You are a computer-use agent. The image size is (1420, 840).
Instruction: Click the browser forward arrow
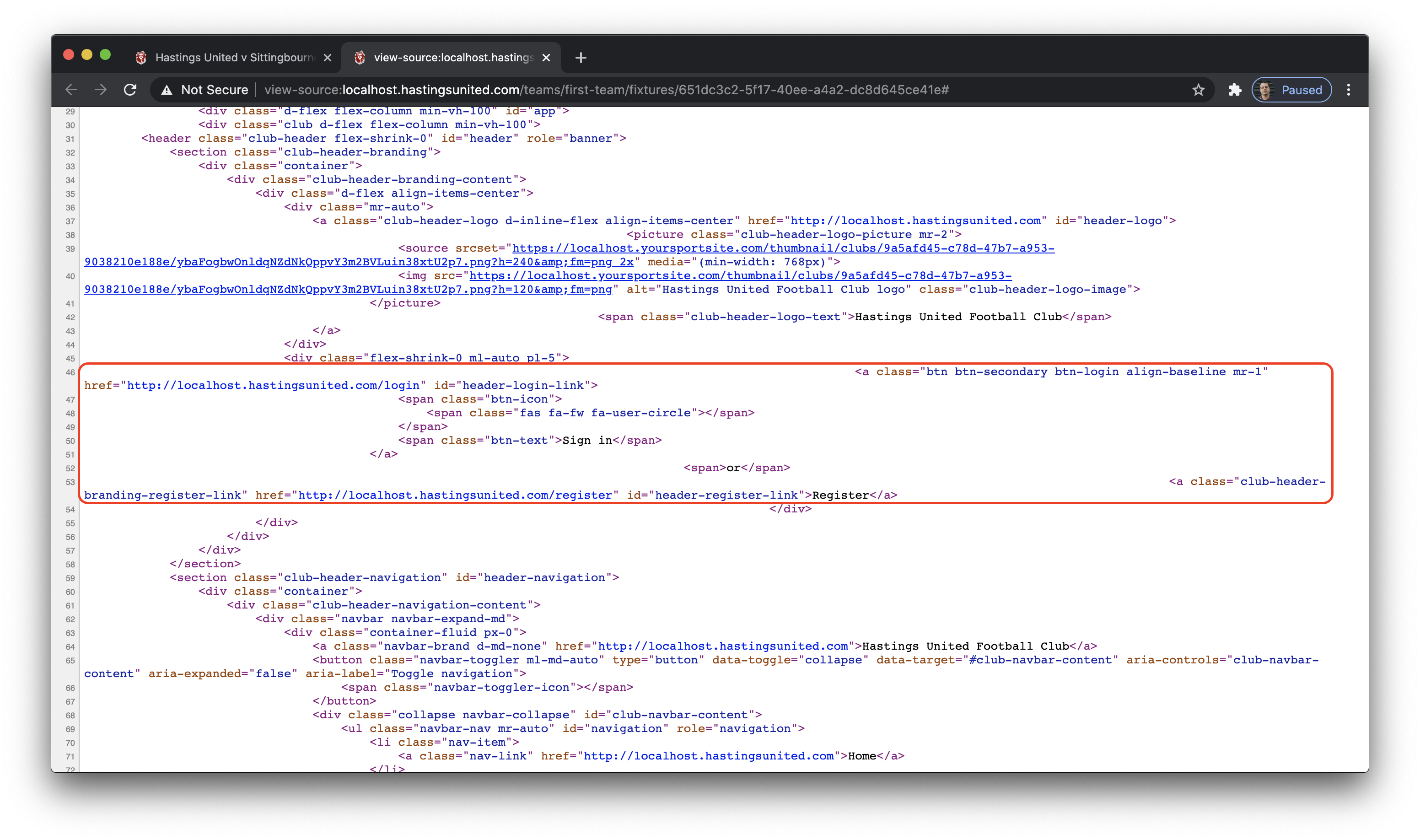(x=101, y=89)
